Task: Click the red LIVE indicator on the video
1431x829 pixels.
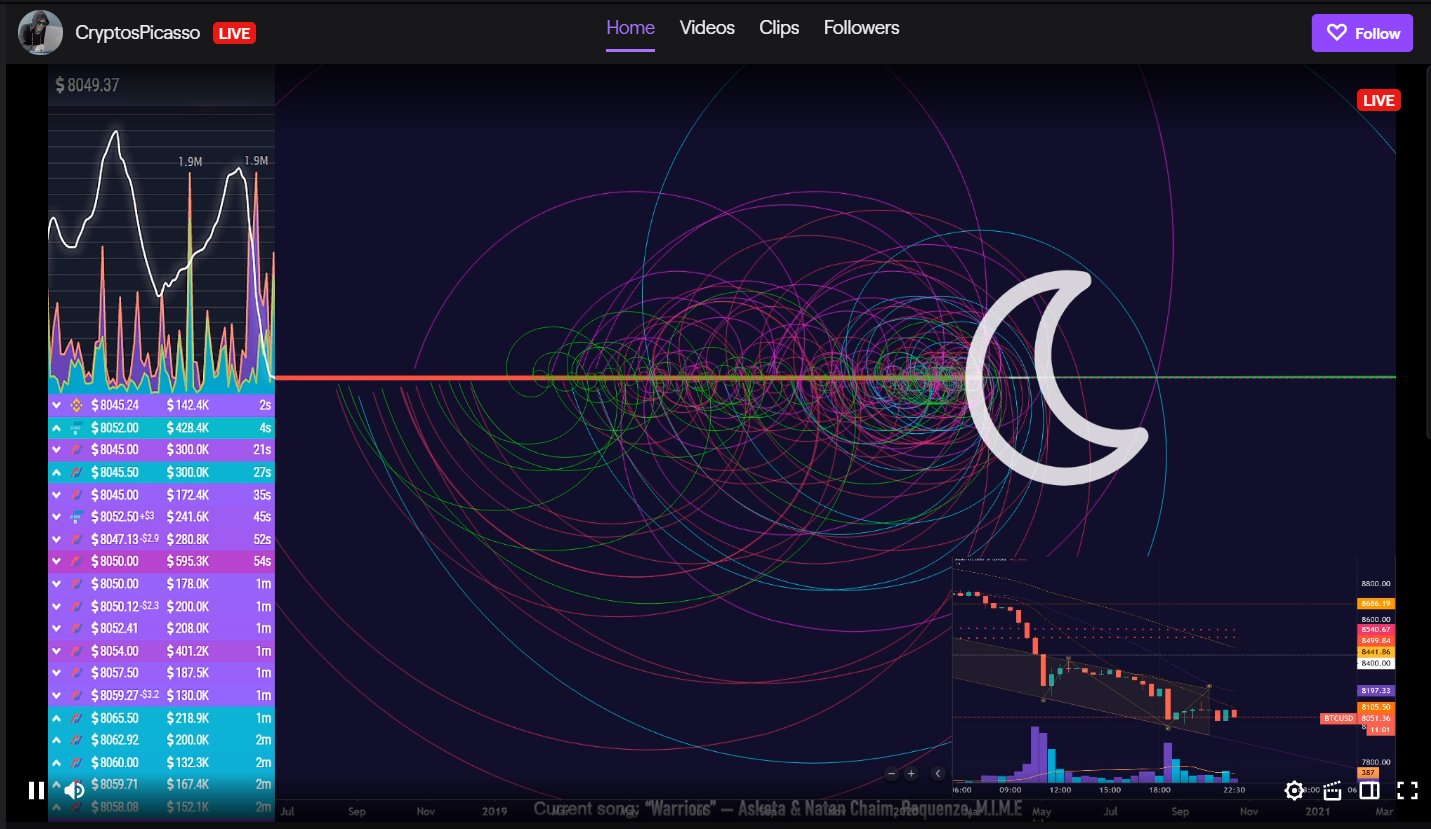Action: click(x=1378, y=100)
